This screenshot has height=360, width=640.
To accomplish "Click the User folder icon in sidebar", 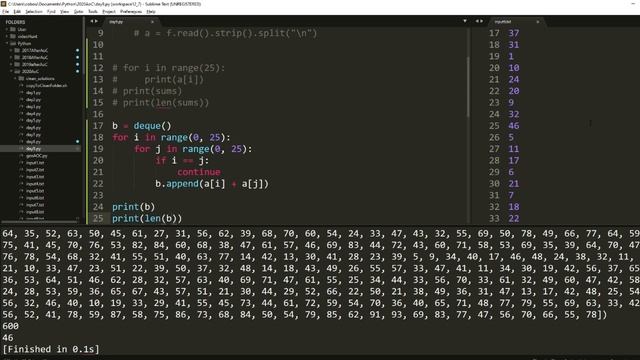I will [13, 29].
